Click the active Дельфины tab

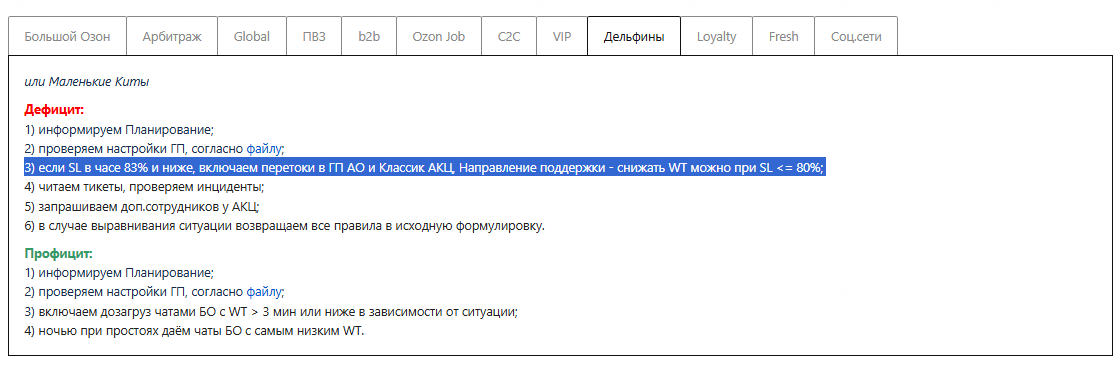coord(634,36)
